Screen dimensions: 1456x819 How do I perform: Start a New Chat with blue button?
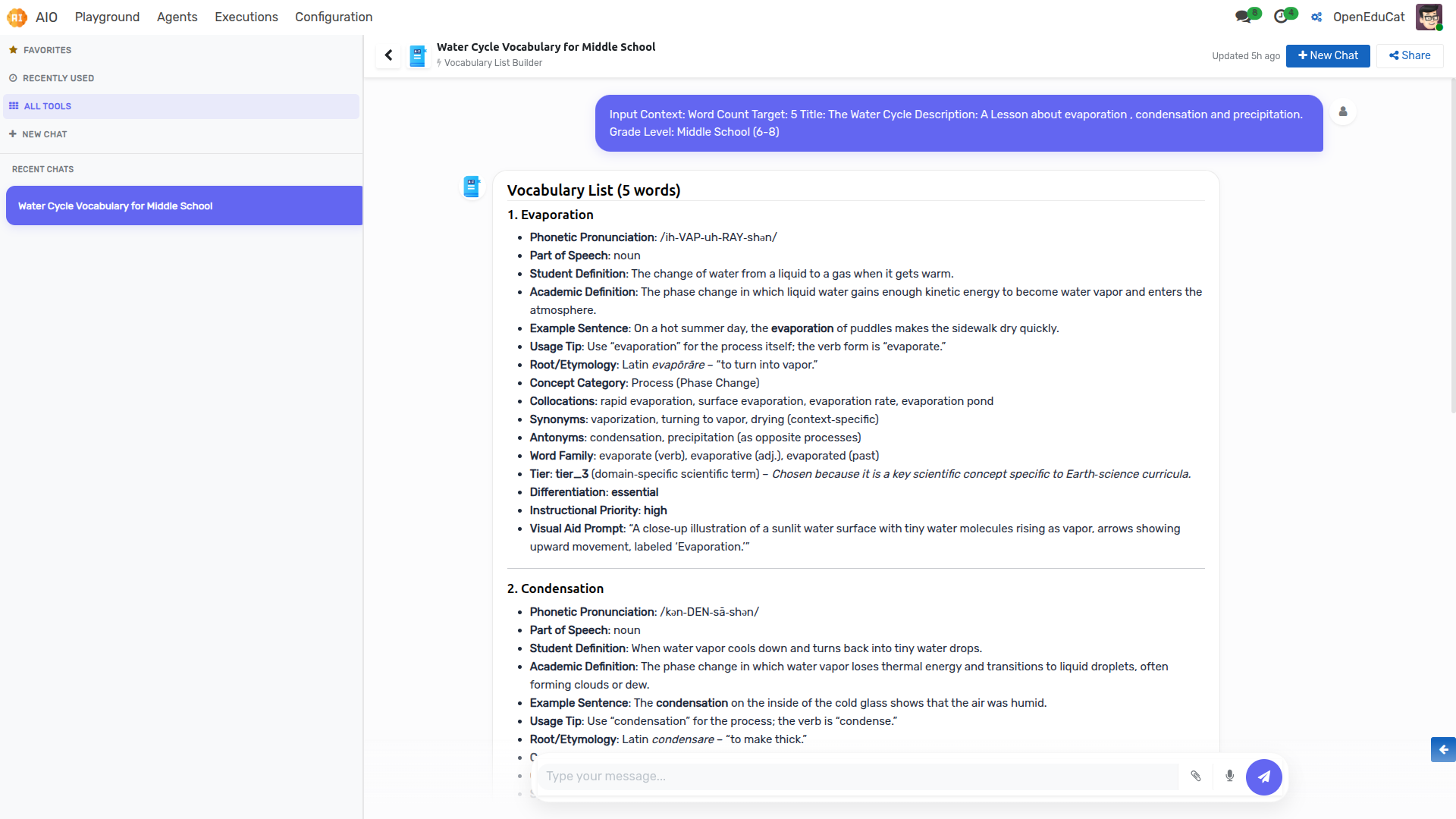tap(1328, 55)
